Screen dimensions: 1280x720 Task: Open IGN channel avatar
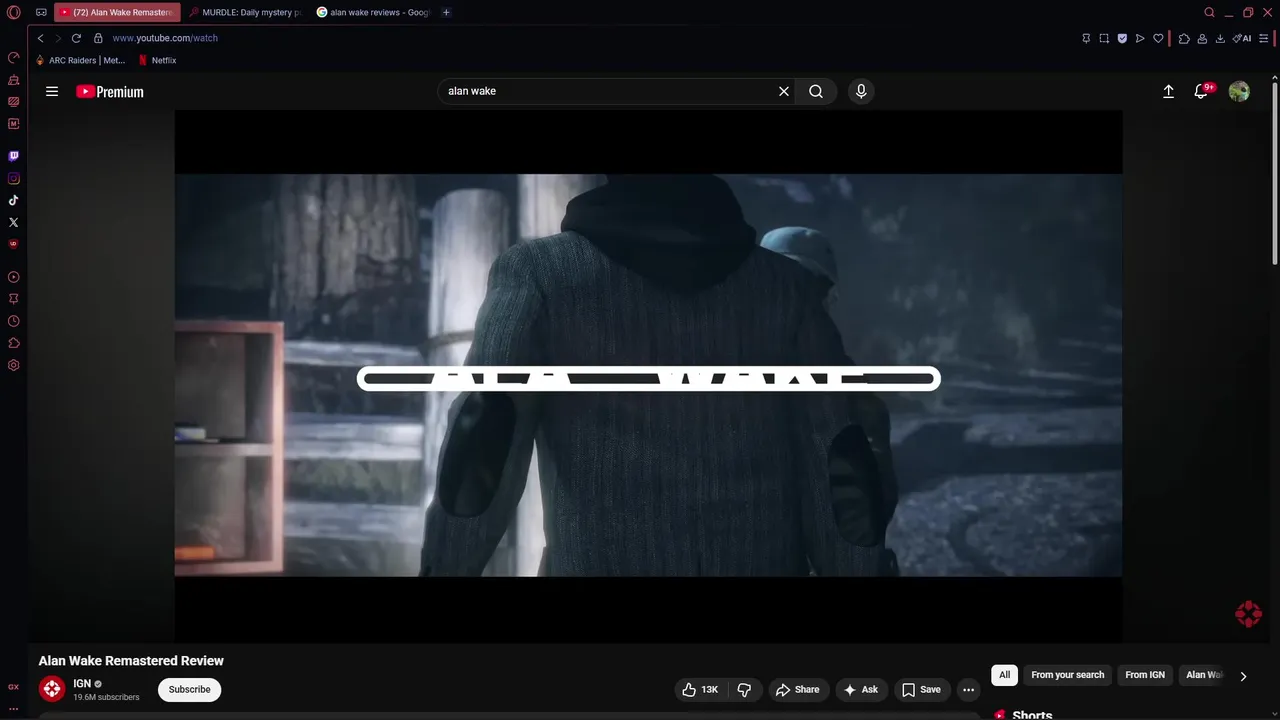52,689
